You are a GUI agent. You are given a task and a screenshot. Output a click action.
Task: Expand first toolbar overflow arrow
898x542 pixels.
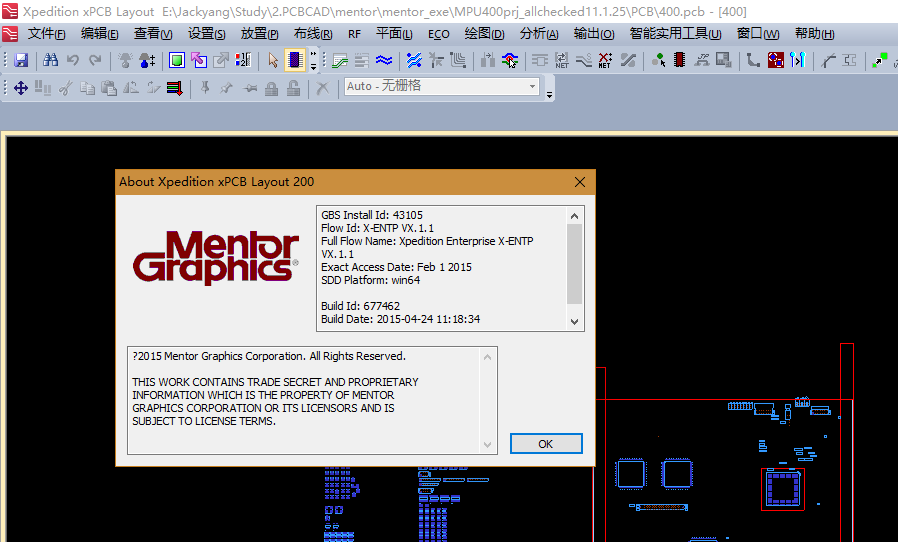click(x=313, y=61)
